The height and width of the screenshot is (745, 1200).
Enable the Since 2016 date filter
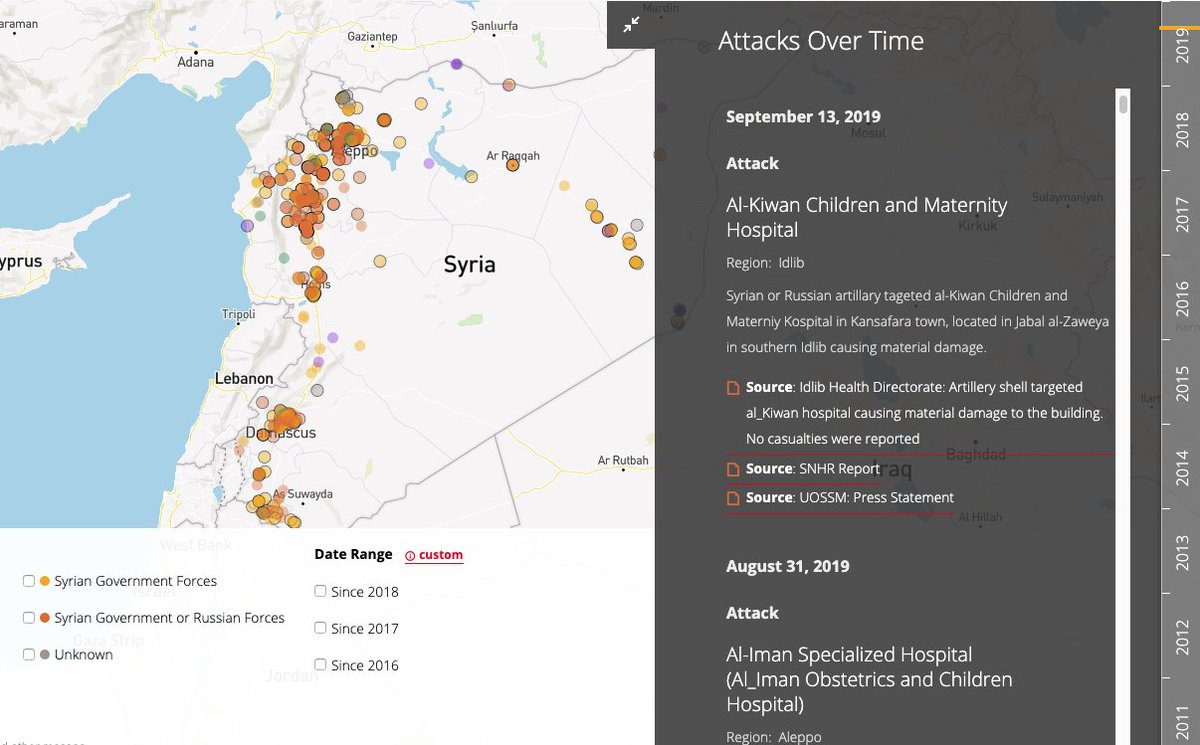(x=320, y=665)
